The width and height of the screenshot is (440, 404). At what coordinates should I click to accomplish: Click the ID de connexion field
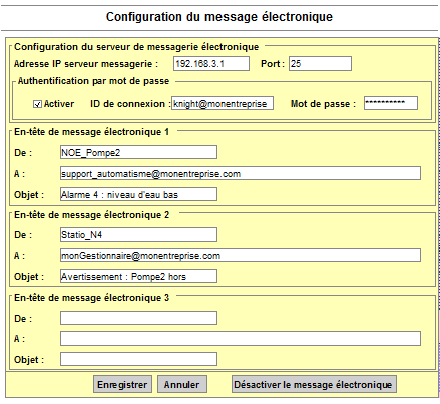click(223, 103)
